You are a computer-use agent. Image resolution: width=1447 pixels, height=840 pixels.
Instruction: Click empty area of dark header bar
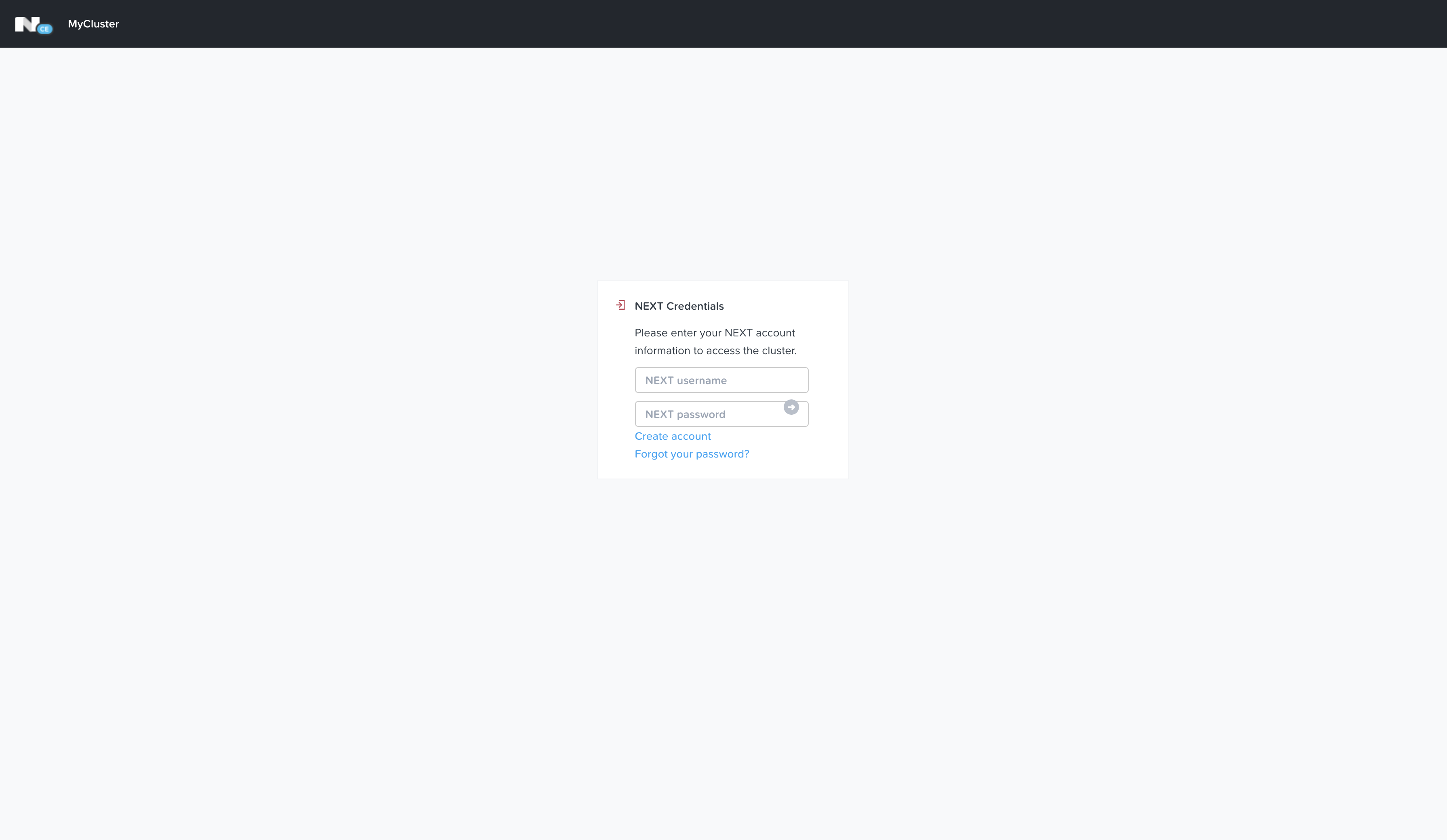click(x=747, y=24)
